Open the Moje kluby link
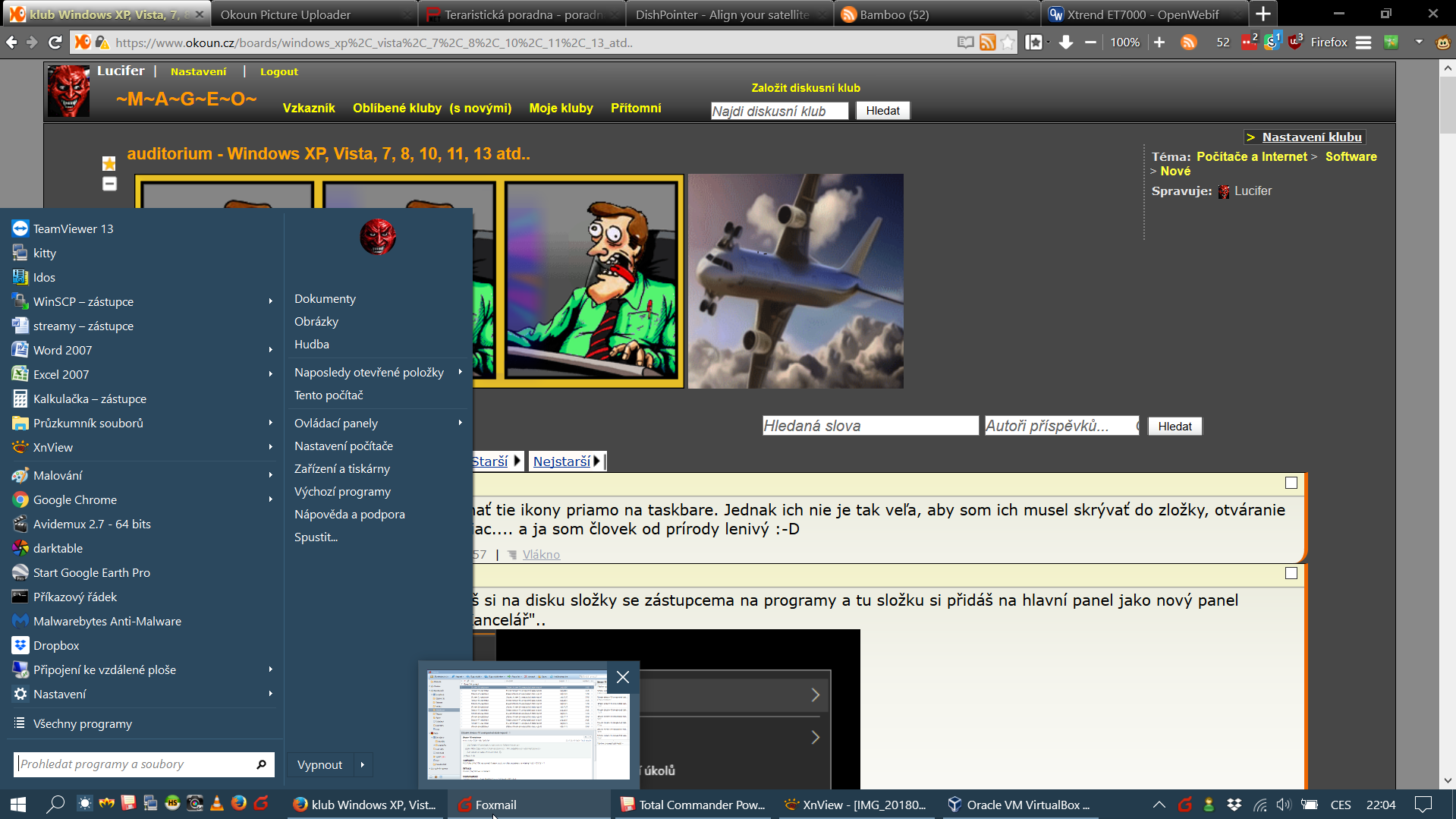 [561, 108]
